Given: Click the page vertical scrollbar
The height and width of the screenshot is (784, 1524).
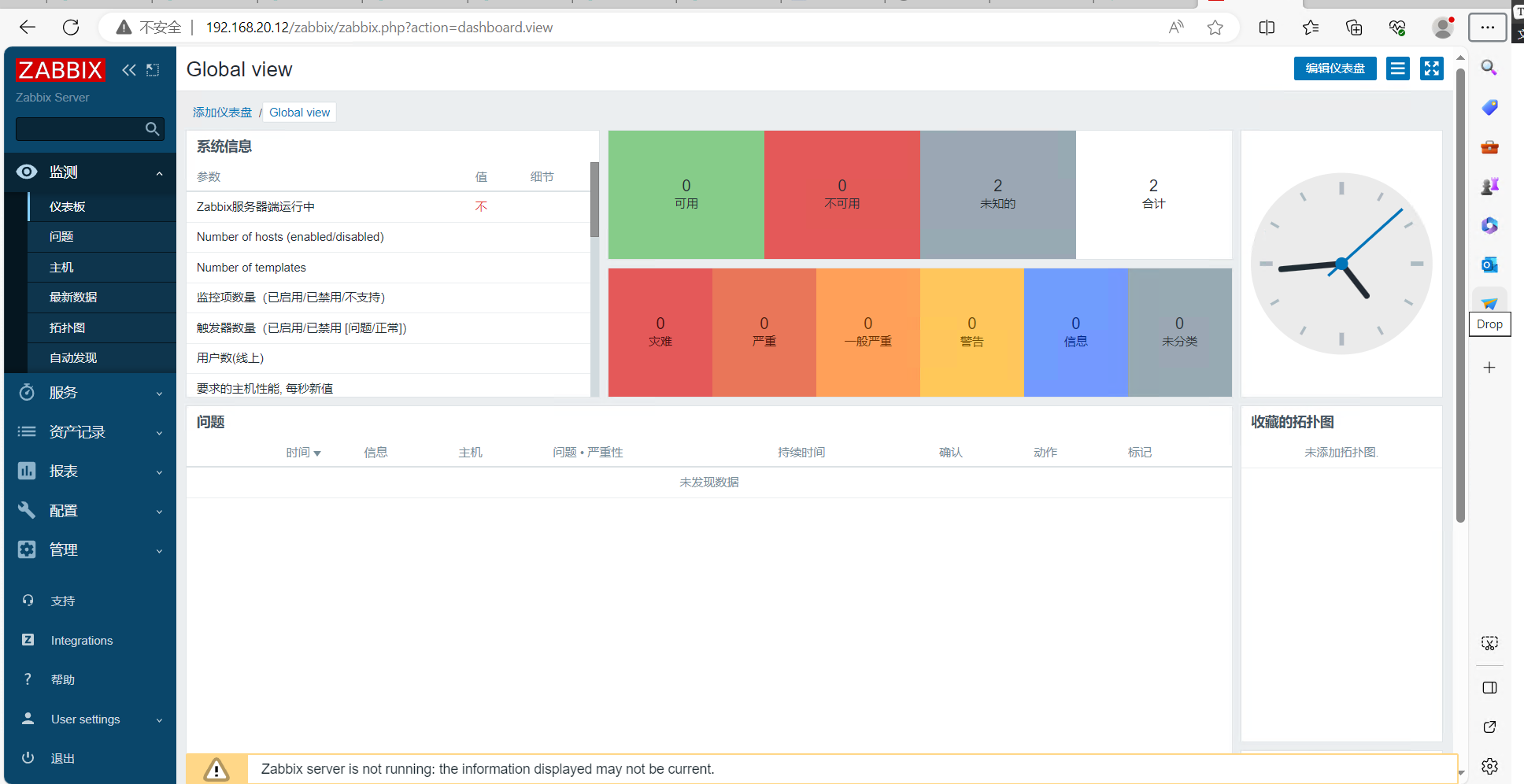Looking at the screenshot, I should click(1460, 295).
